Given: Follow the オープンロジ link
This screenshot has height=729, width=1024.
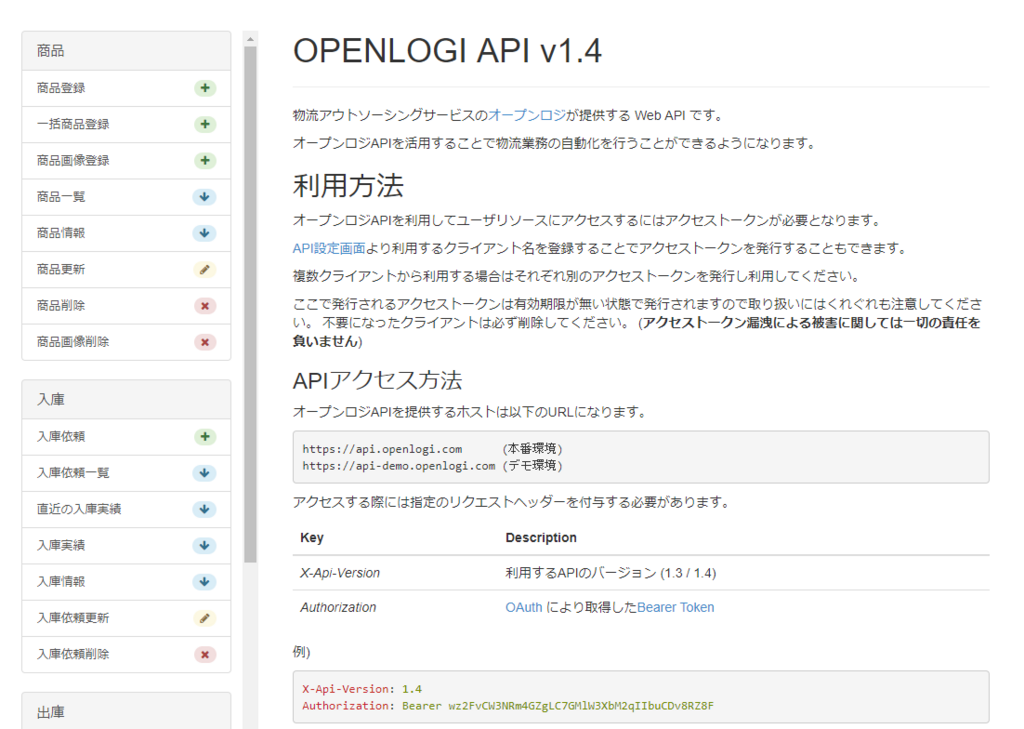Looking at the screenshot, I should coord(527,116).
